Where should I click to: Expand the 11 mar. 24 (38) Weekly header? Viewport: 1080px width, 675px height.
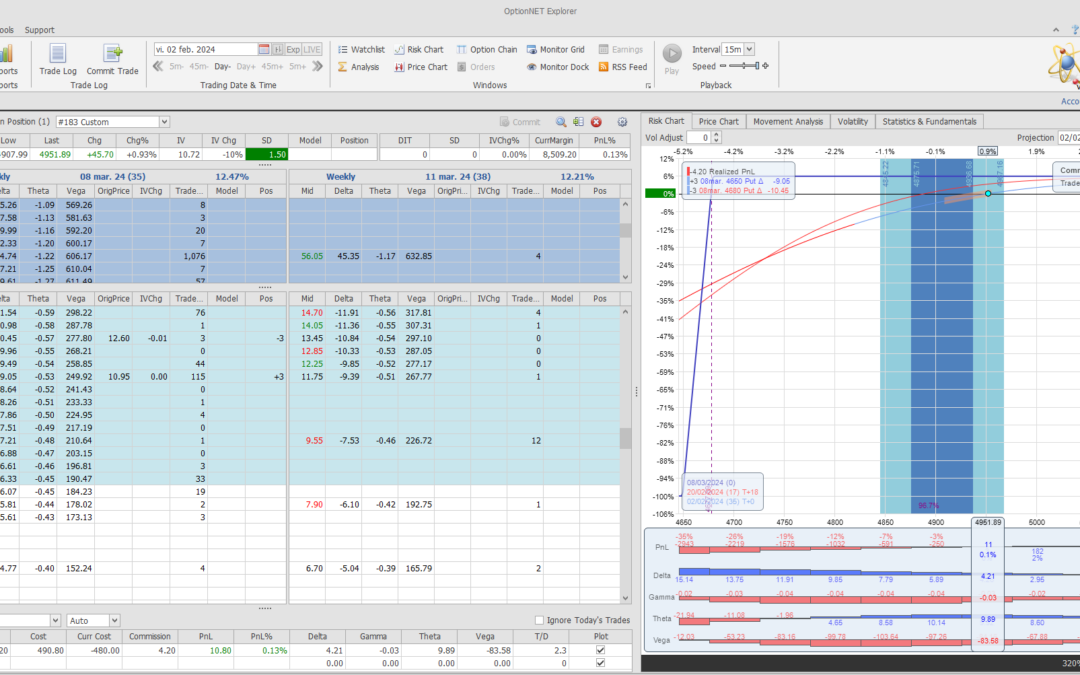coord(459,176)
